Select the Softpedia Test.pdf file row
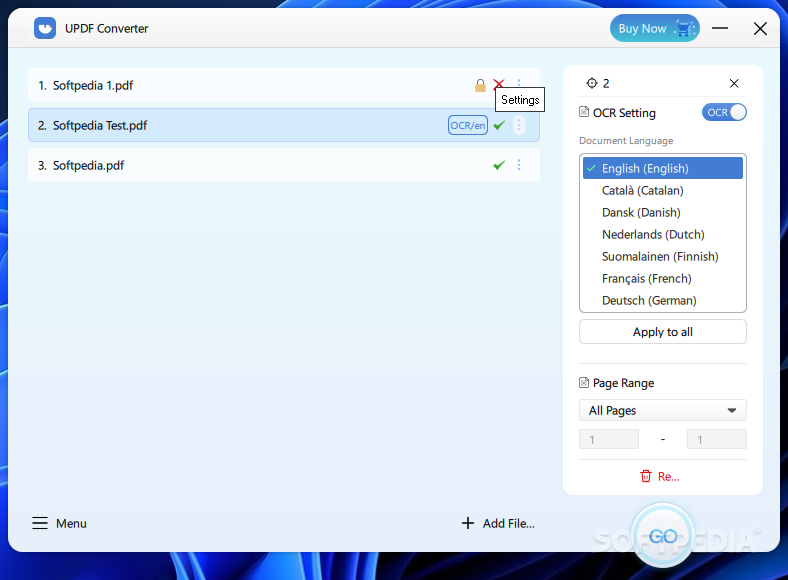Viewport: 788px width, 580px height. tap(284, 125)
